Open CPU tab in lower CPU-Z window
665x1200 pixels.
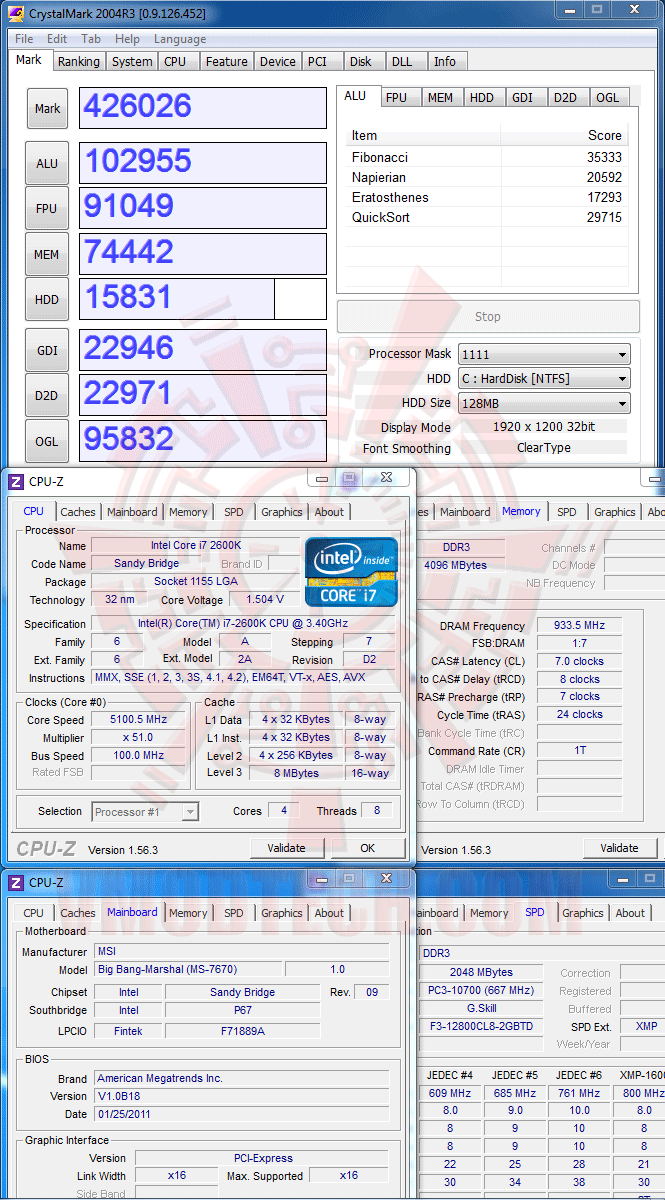pyautogui.click(x=34, y=913)
